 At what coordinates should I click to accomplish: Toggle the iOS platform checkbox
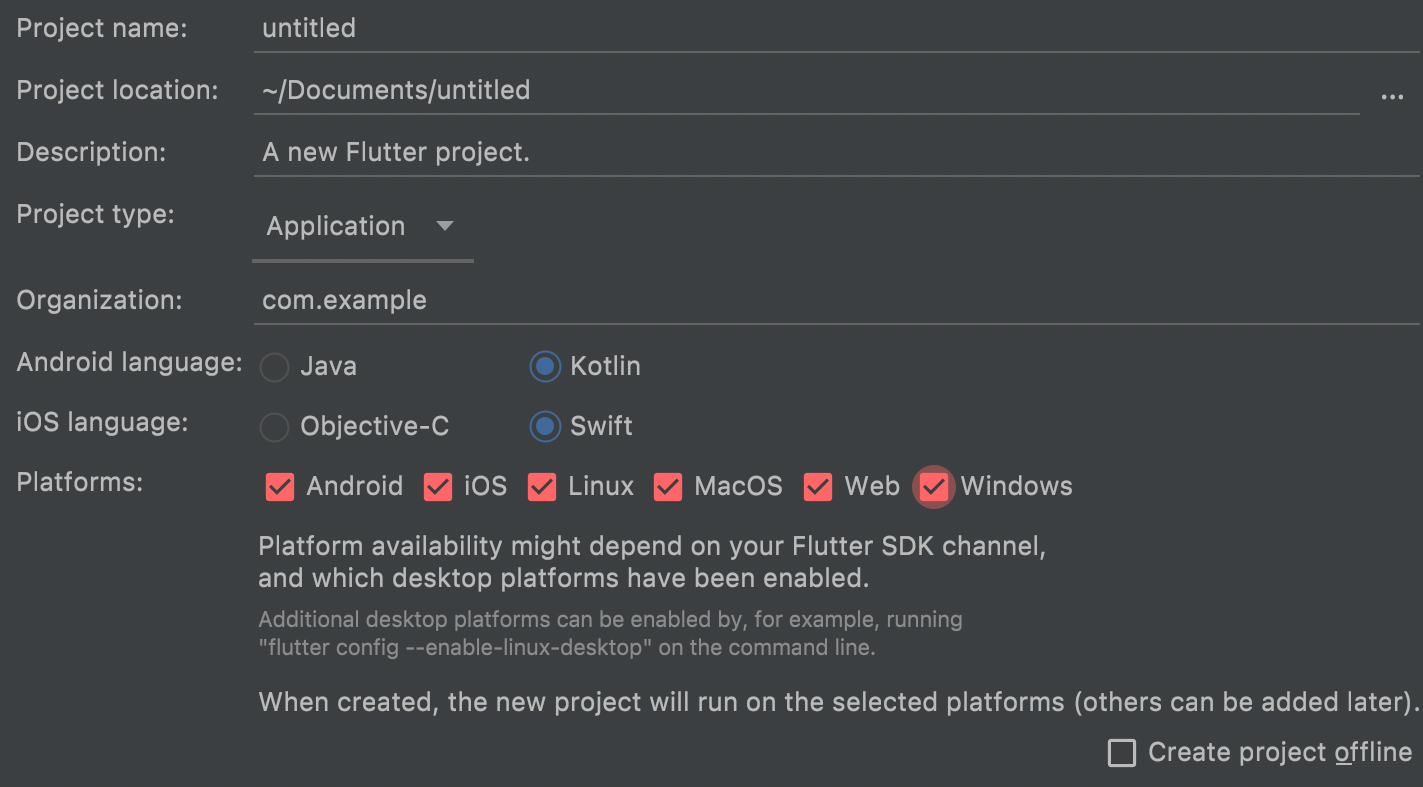click(x=438, y=487)
